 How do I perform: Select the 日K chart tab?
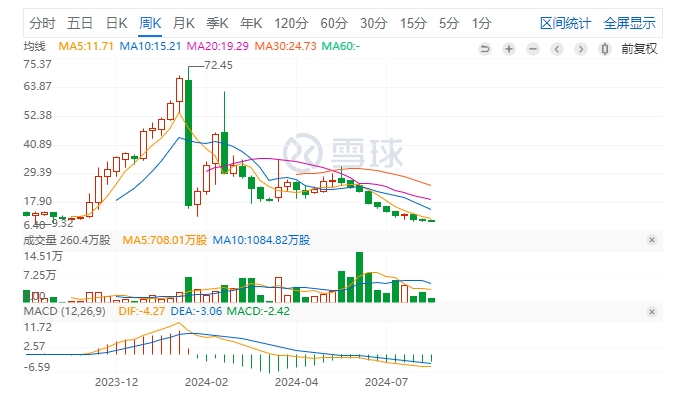coord(117,23)
